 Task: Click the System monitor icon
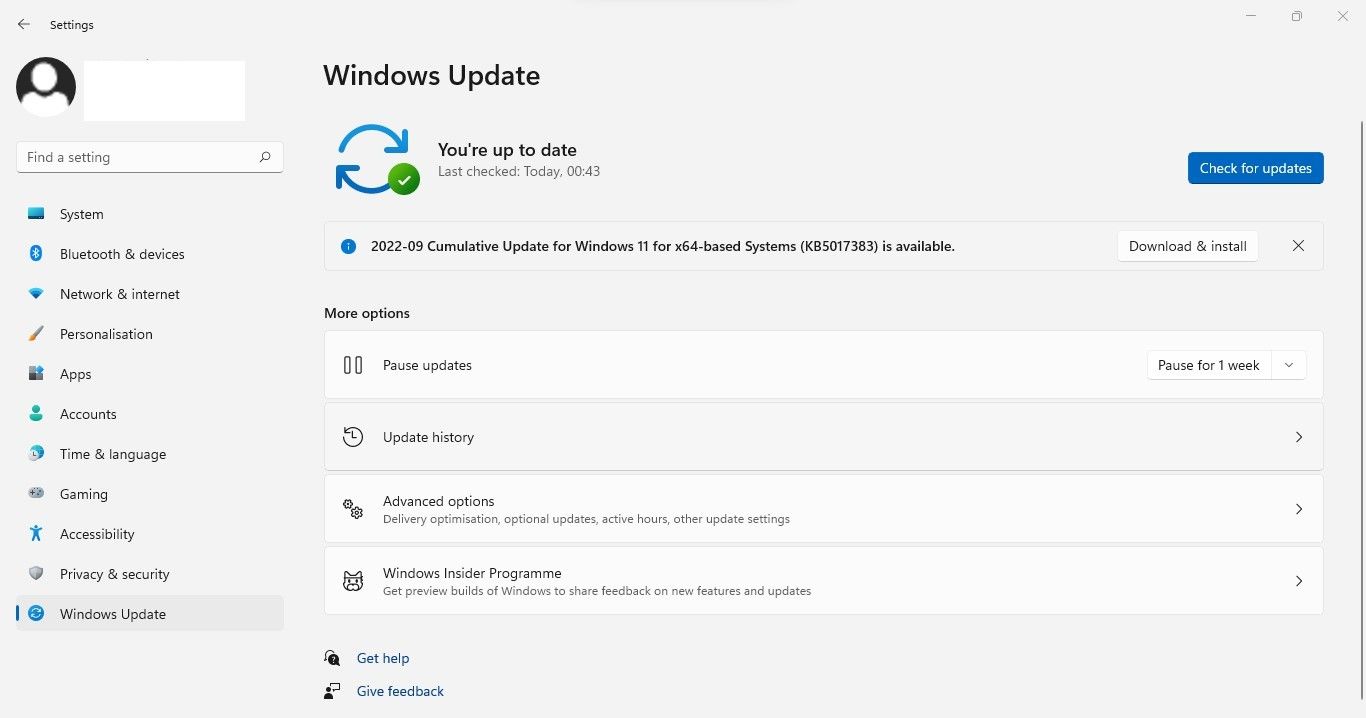[36, 214]
